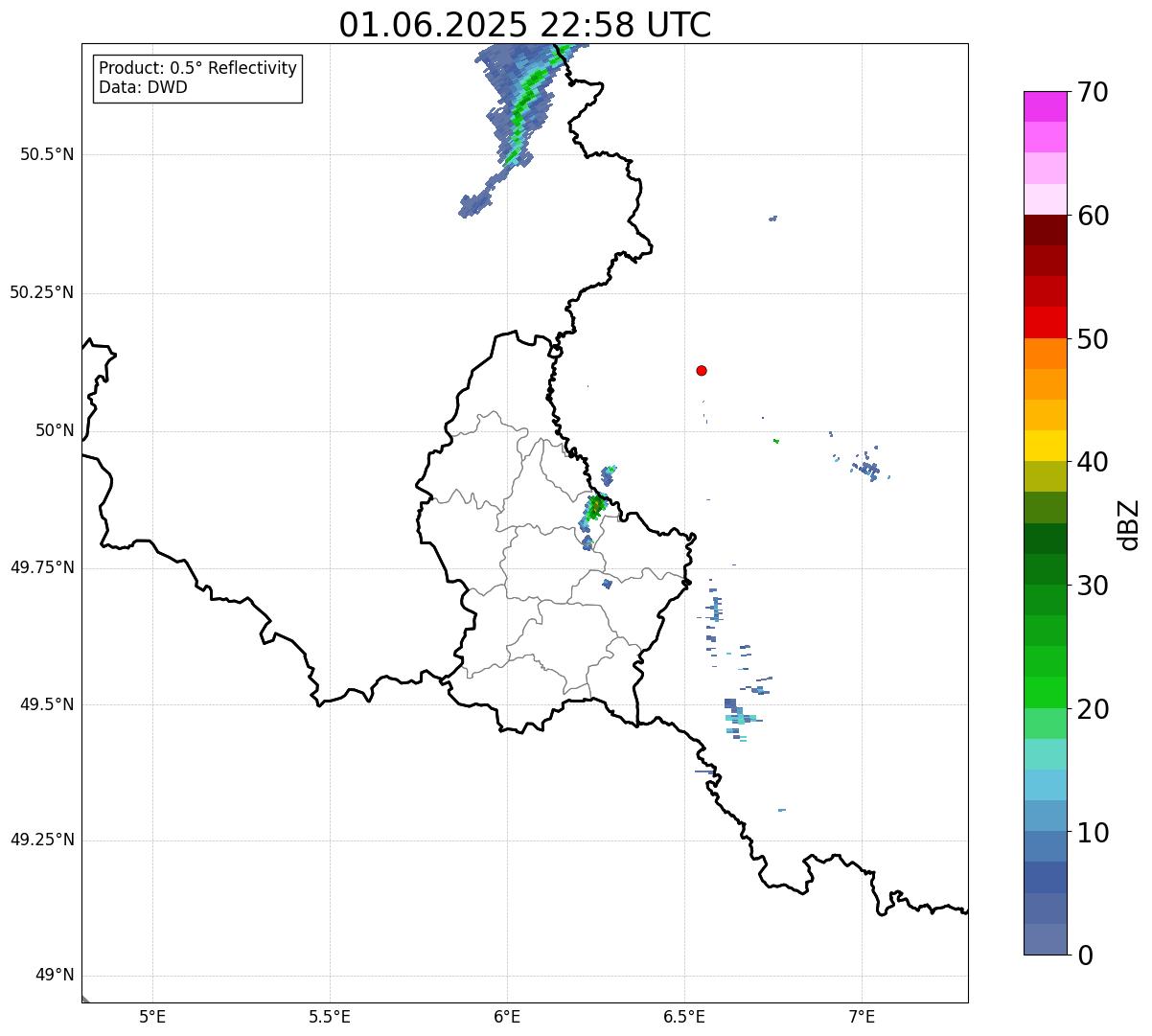This screenshot has width=1152, height=1036.
Task: Click the orange colorbar segment below 50
Action: coord(1046,354)
